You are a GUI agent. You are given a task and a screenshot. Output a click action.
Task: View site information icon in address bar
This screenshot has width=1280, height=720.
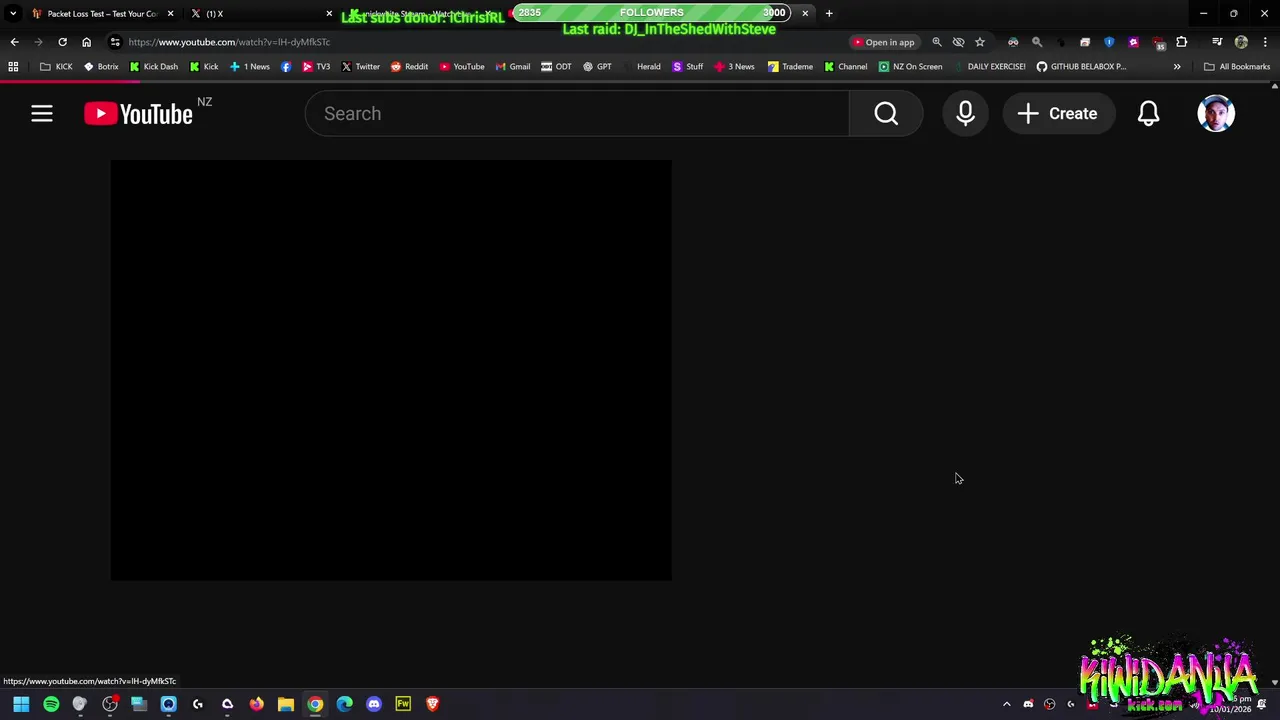(x=115, y=42)
